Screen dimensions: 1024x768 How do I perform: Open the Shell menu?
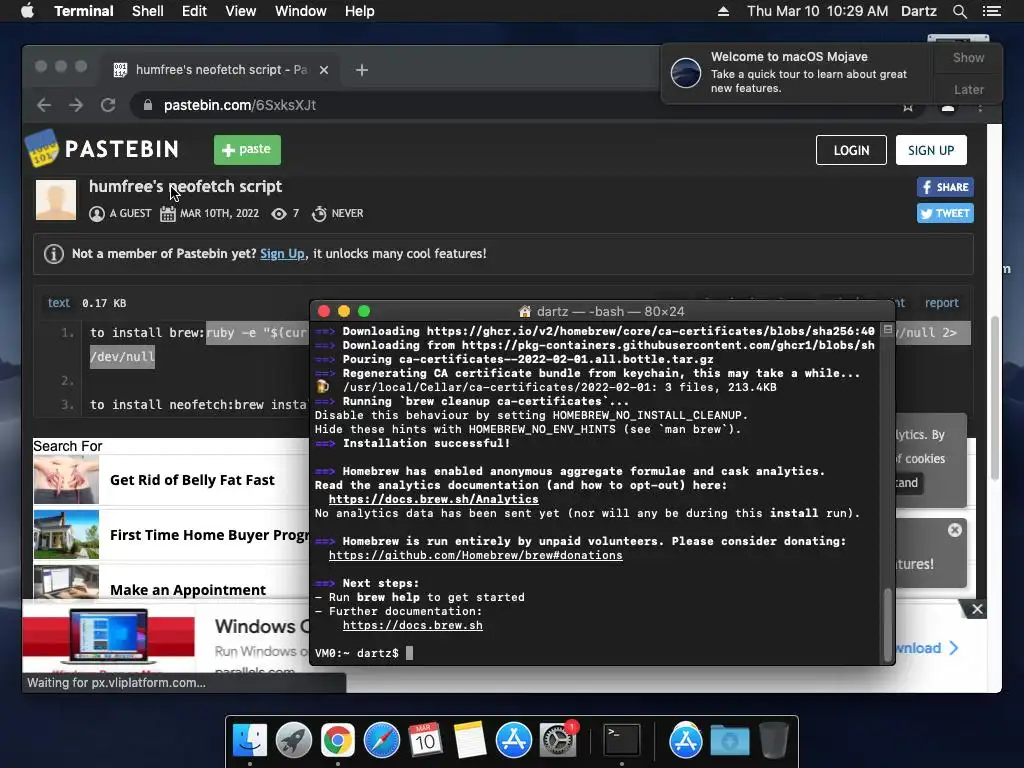pos(148,11)
